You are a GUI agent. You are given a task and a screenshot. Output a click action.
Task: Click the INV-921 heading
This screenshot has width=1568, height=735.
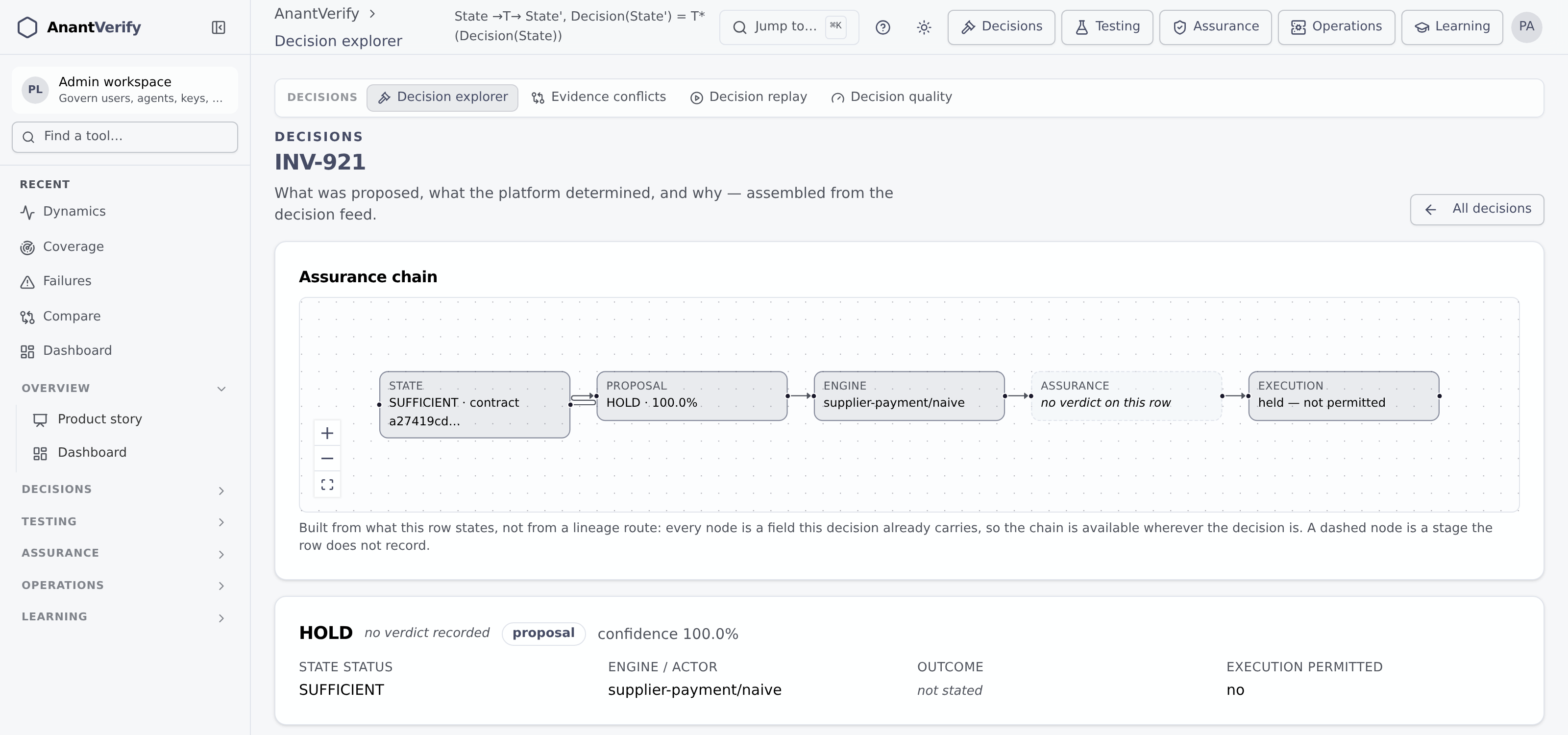tap(320, 163)
